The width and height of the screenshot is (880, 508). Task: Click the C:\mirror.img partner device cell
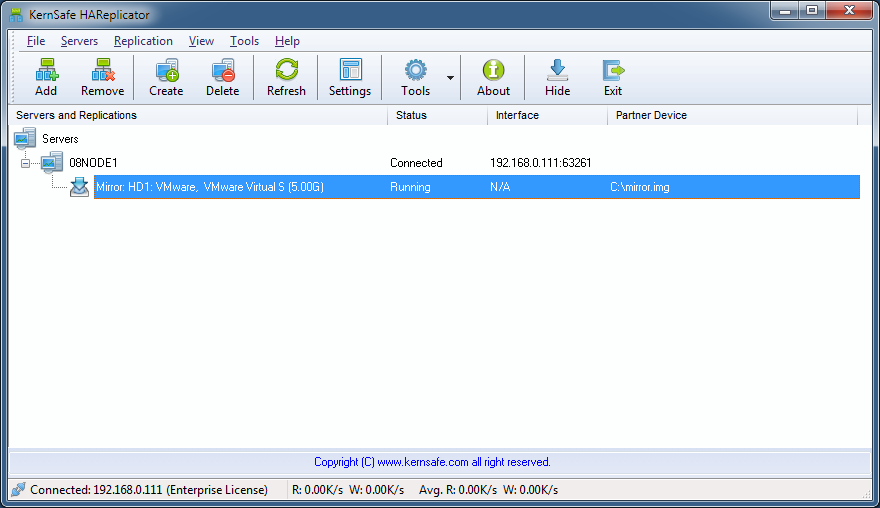click(x=640, y=187)
